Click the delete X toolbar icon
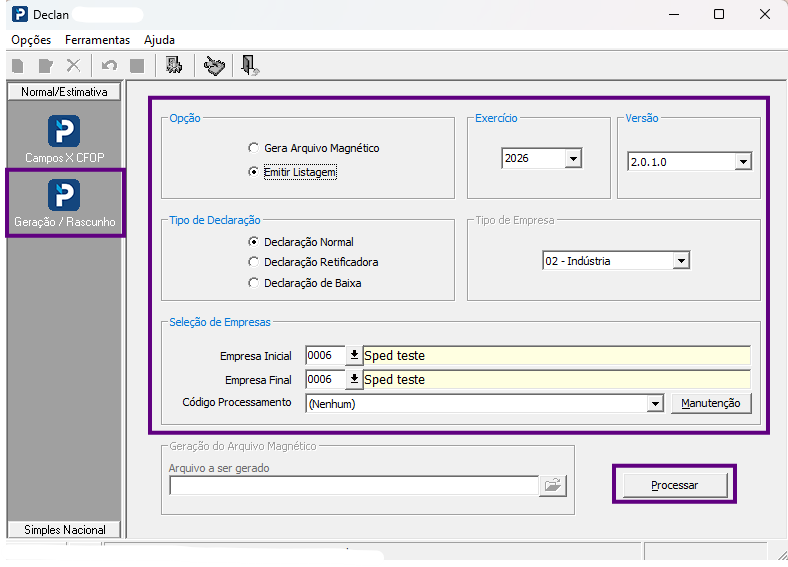 coord(73,65)
